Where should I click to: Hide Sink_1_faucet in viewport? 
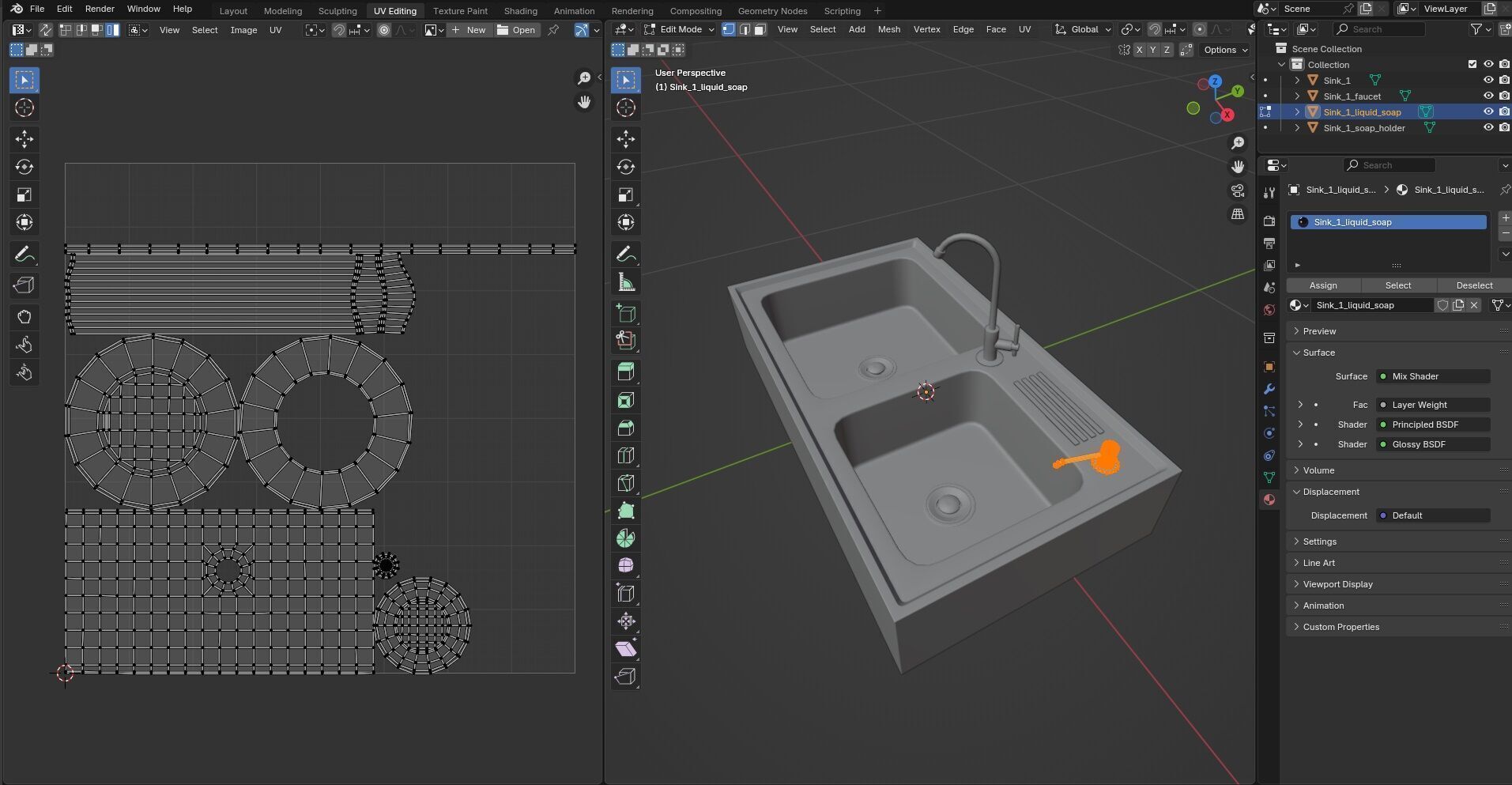click(x=1488, y=96)
